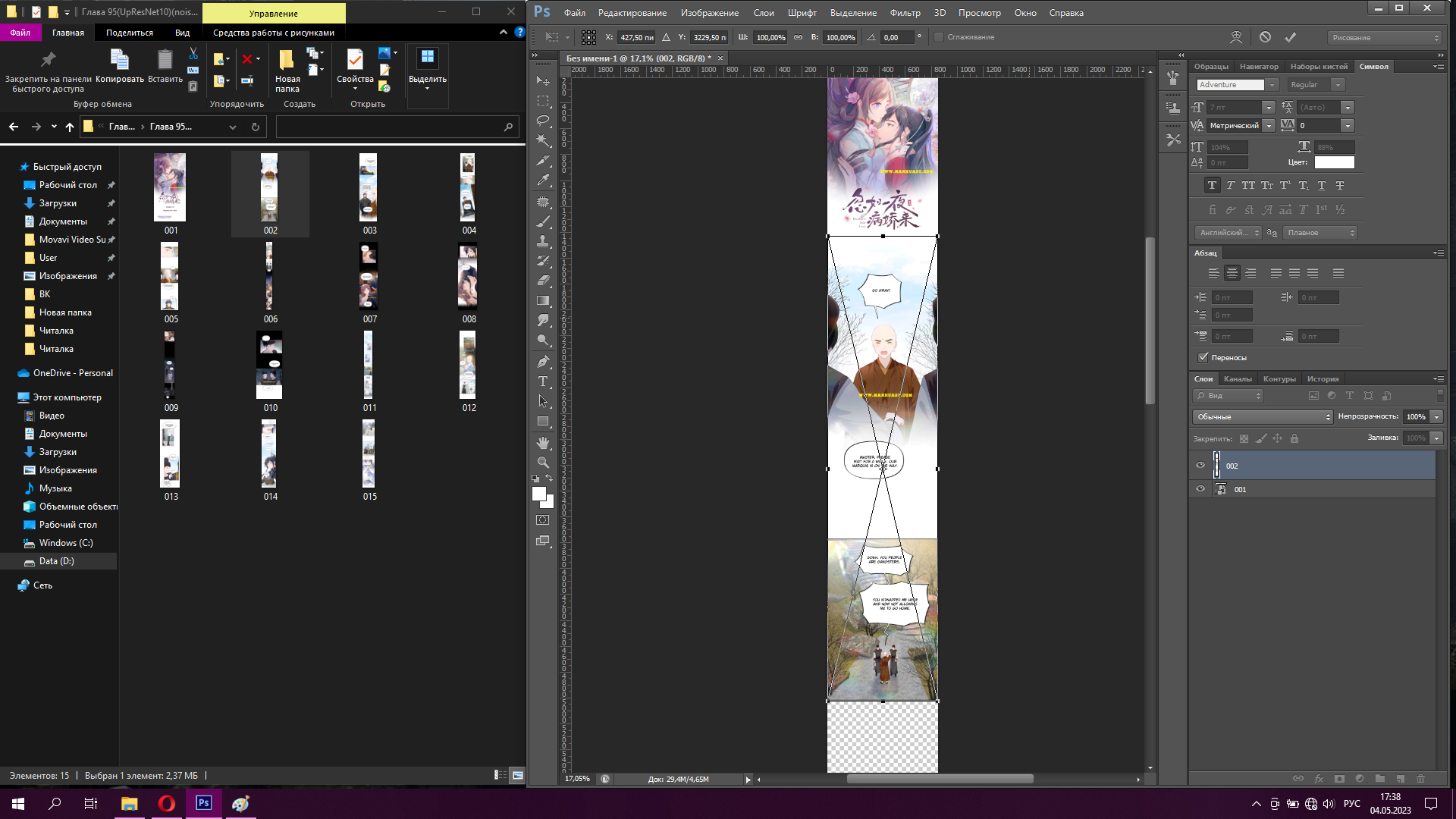Select the Healing Brush tool
The width and height of the screenshot is (1456, 819).
(543, 202)
